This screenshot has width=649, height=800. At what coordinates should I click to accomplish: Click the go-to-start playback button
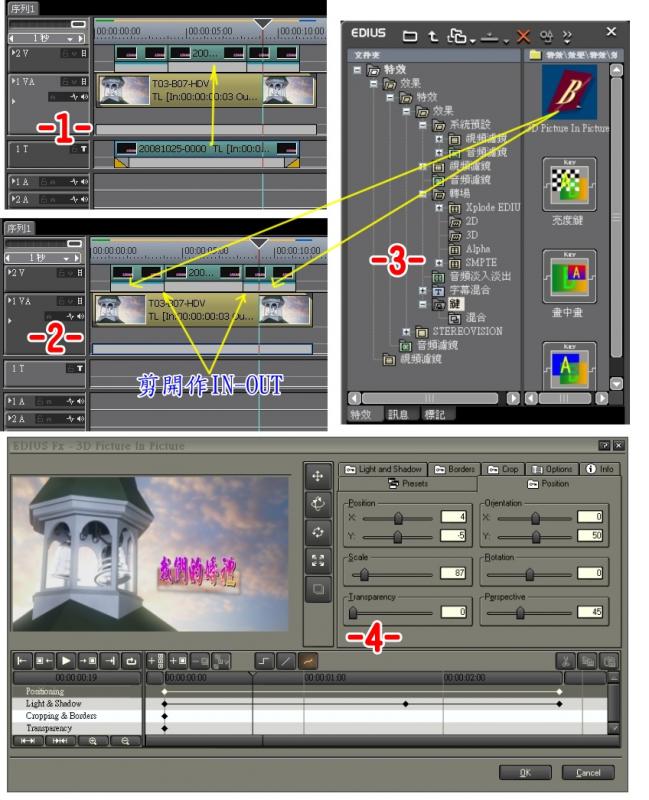(x=22, y=661)
